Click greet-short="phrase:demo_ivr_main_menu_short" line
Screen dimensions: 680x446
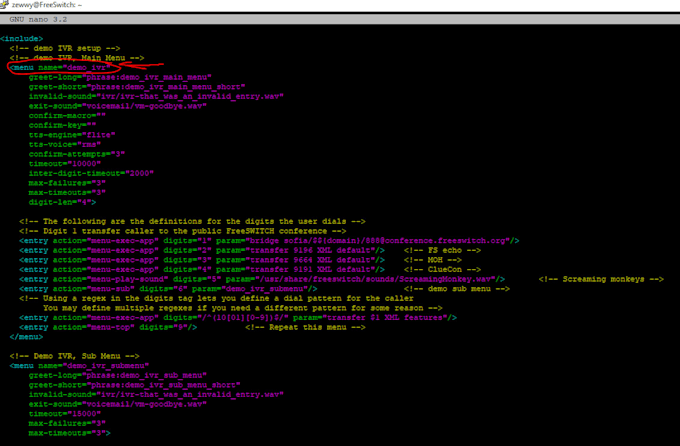pos(137,87)
